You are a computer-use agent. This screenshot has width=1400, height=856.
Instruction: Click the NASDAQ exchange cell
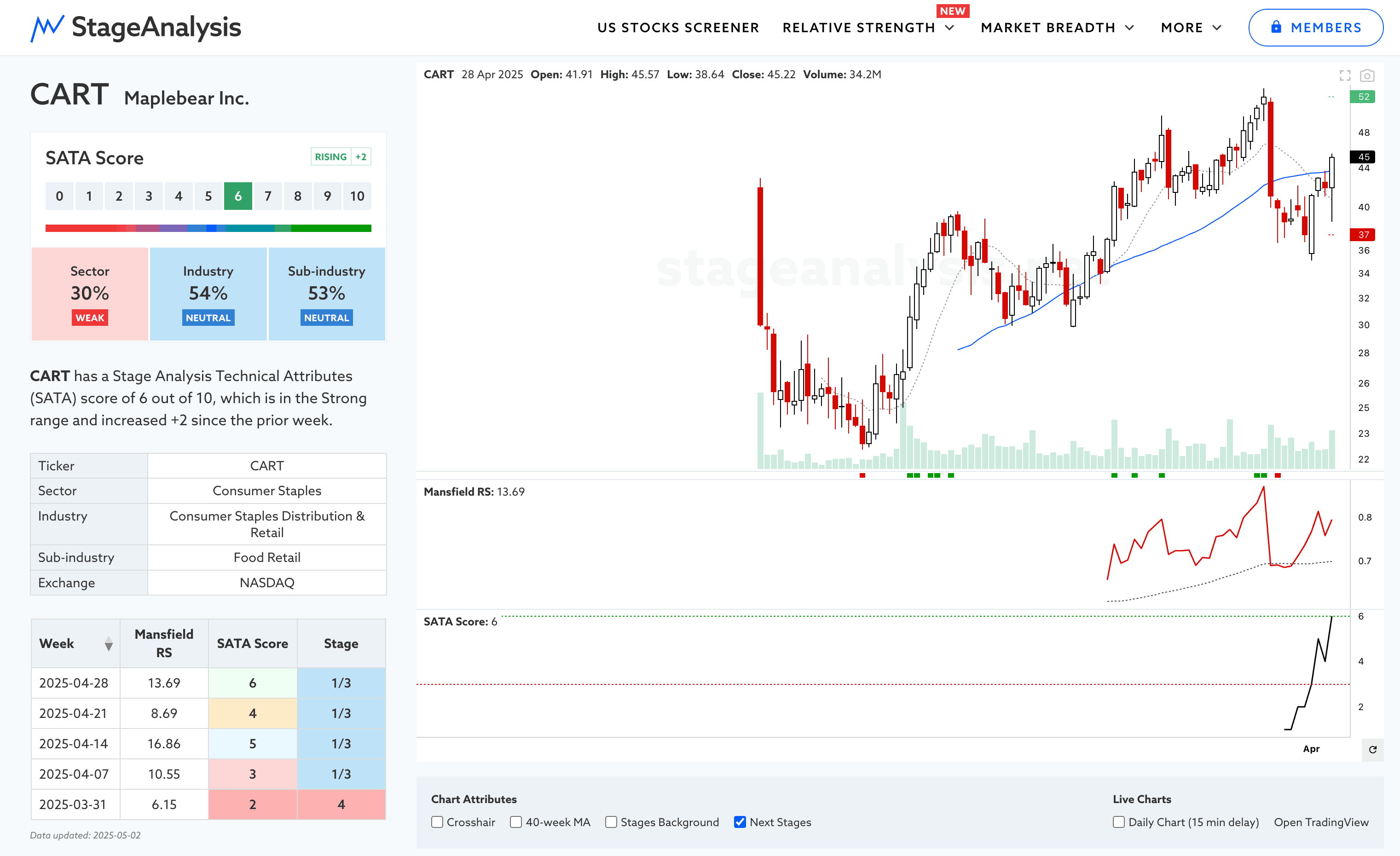click(267, 583)
